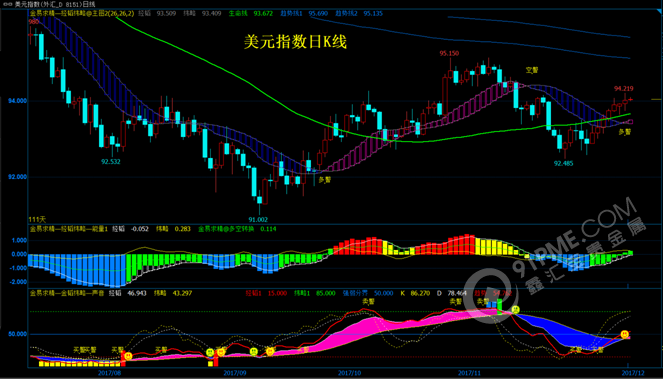Click the 111天 day count label
The height and width of the screenshot is (380, 664).
pos(37,219)
